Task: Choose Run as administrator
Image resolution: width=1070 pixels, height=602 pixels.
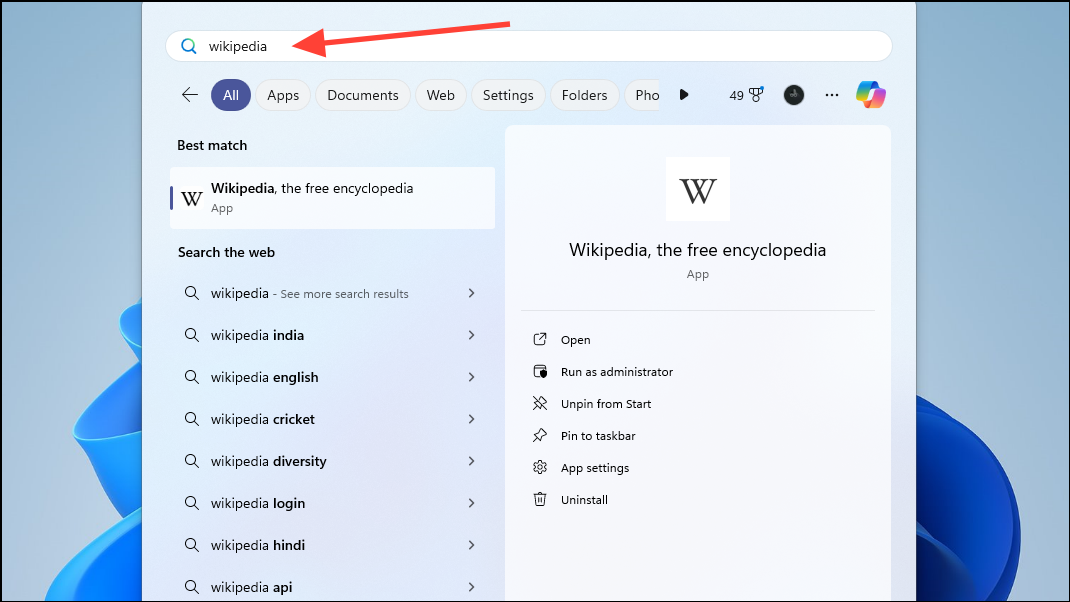Action: (x=616, y=372)
